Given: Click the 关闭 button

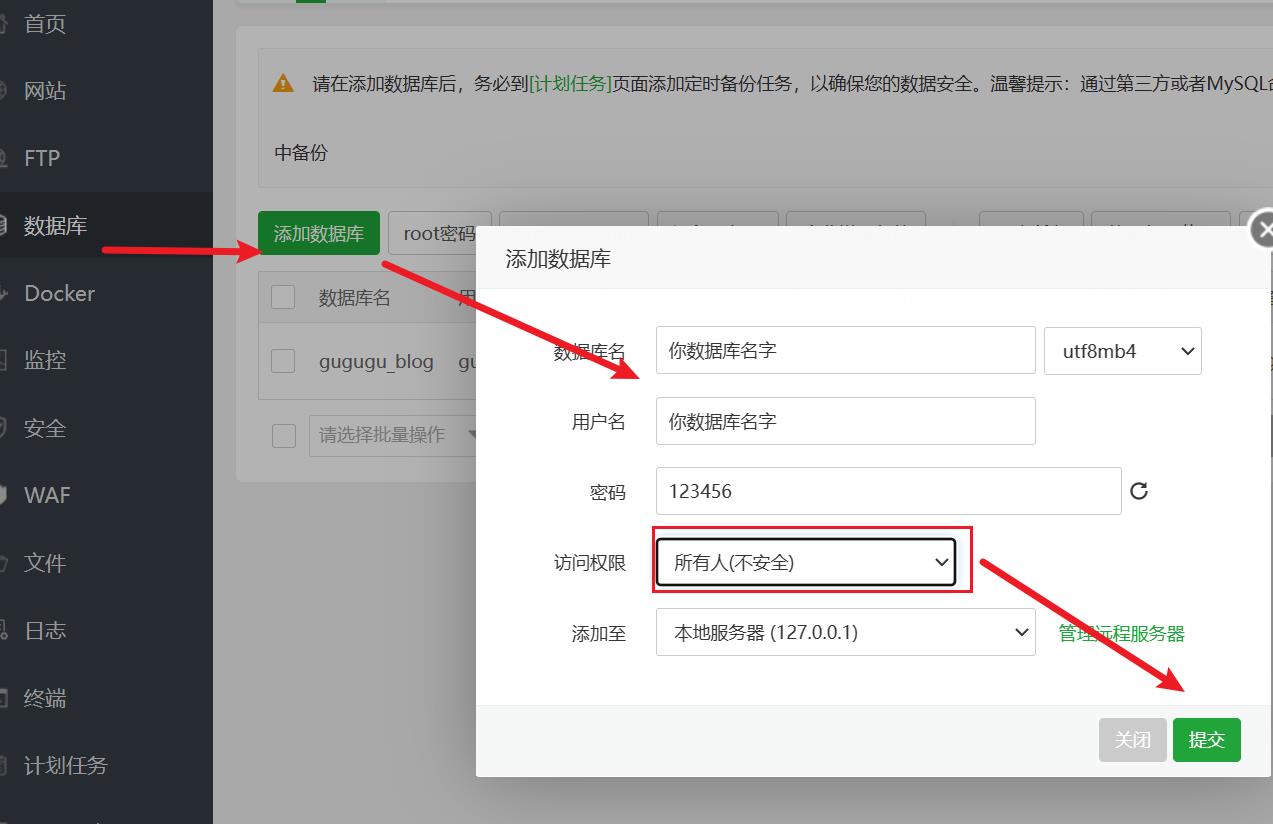Looking at the screenshot, I should [x=1133, y=740].
